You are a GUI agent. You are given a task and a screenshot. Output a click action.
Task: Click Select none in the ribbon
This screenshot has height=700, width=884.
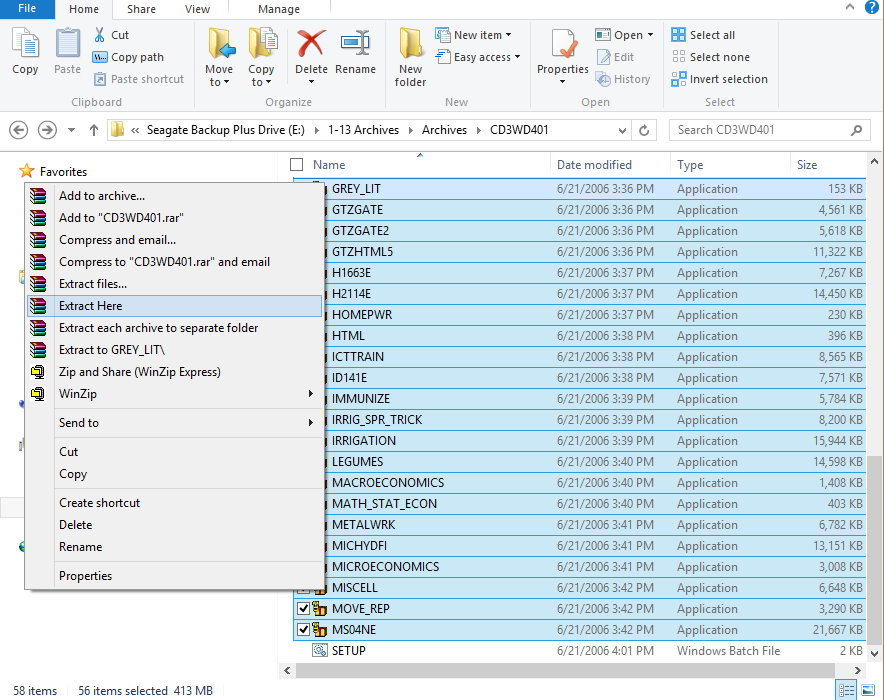[x=719, y=57]
